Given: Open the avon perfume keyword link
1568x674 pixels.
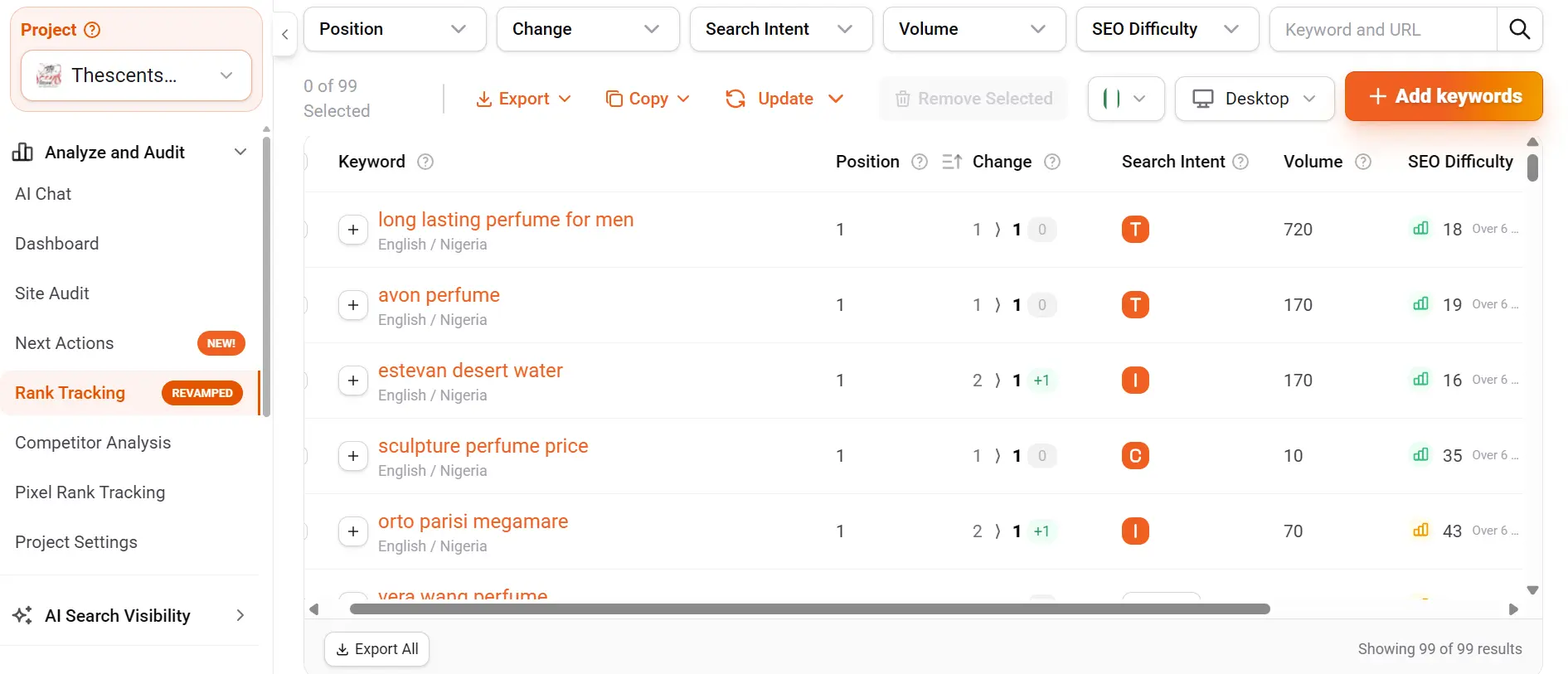Looking at the screenshot, I should pyautogui.click(x=439, y=295).
